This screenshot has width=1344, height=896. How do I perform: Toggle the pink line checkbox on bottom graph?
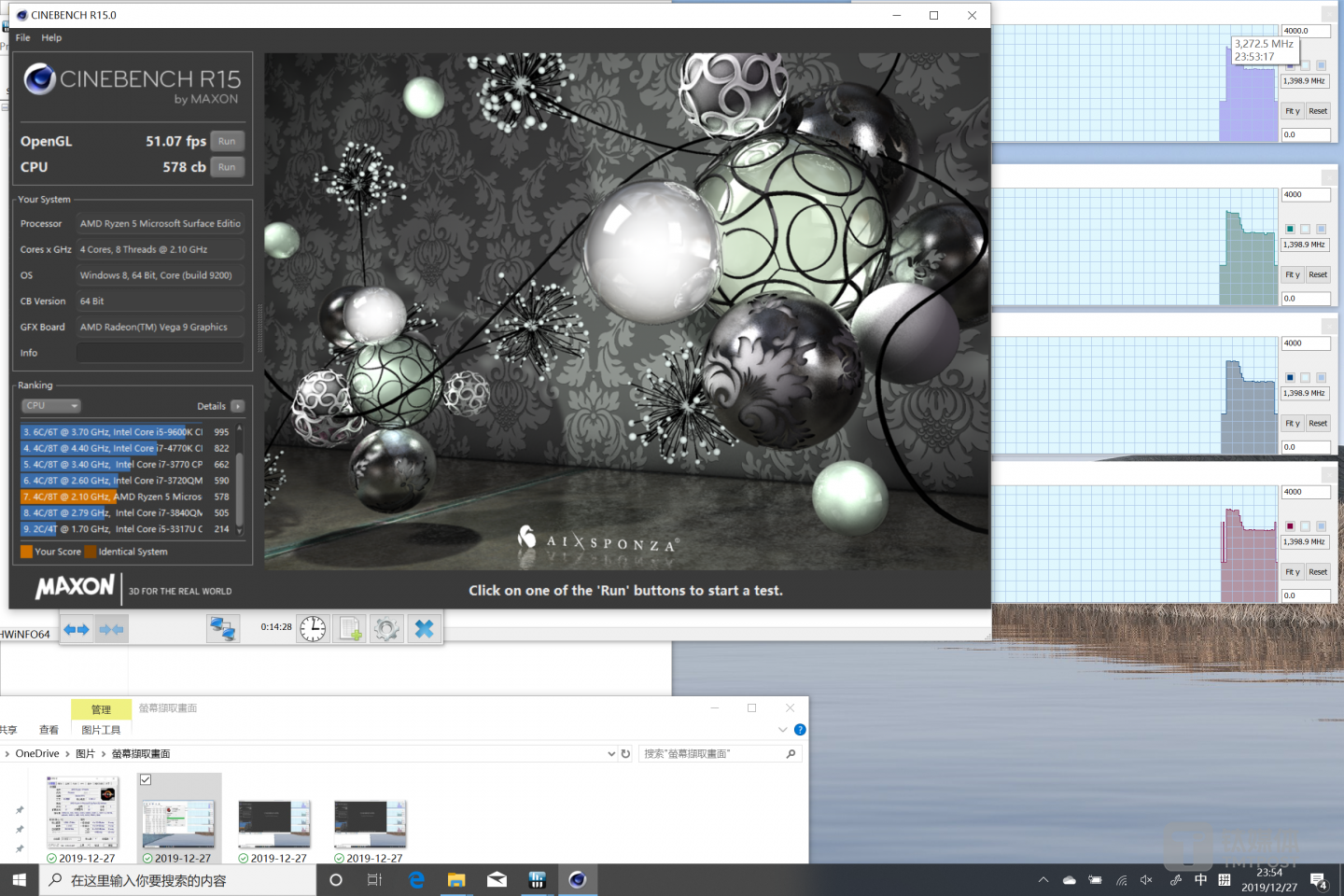coord(1289,525)
